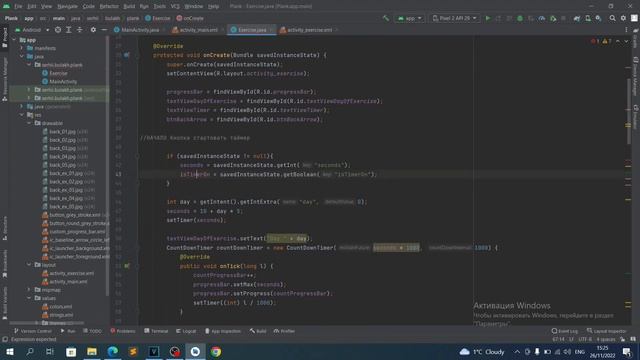The width and height of the screenshot is (640, 360).
Task: Run the app with the green play button
Action: pos(488,18)
